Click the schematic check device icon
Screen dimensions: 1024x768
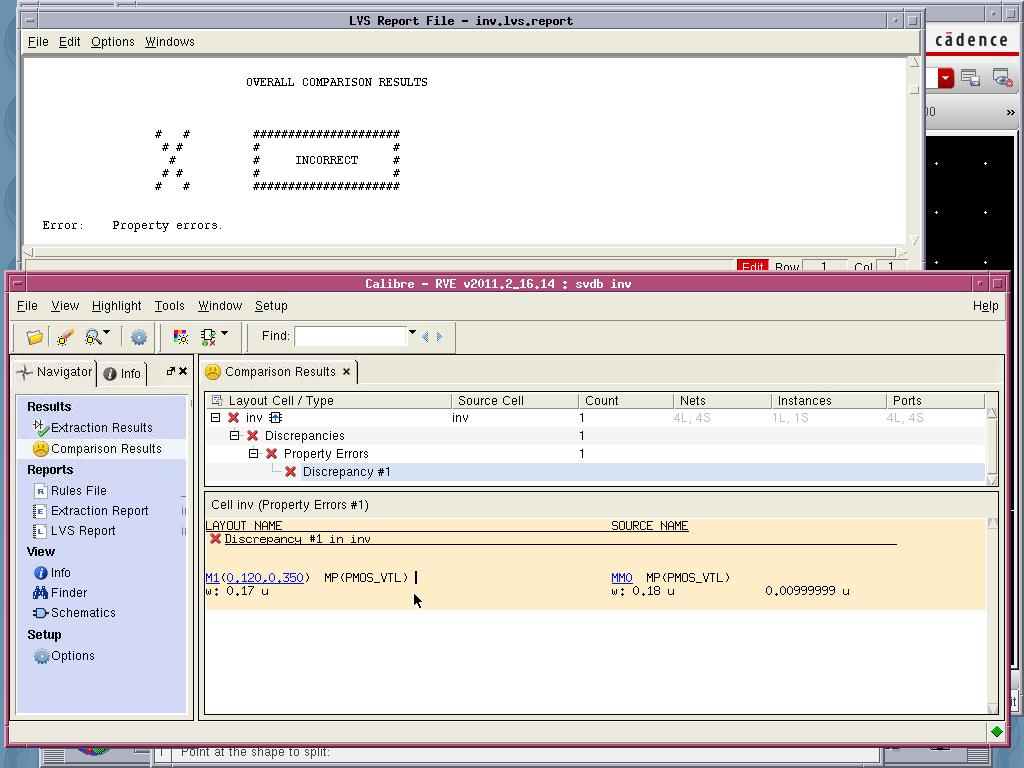point(208,337)
